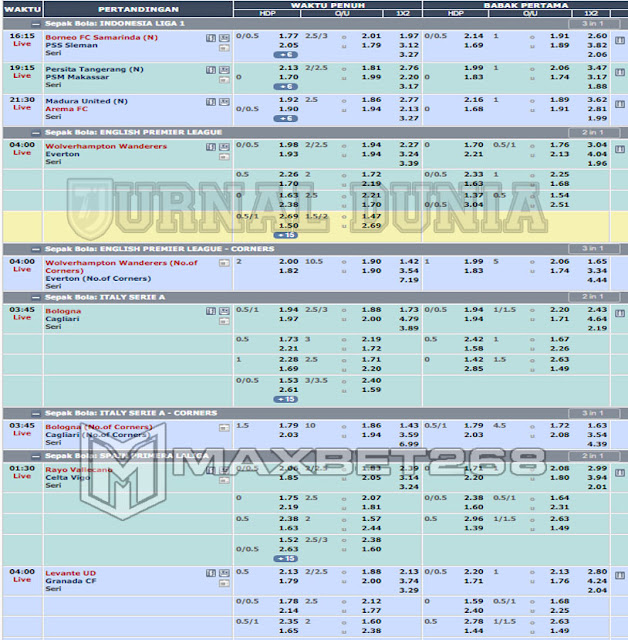The width and height of the screenshot is (628, 640).
Task: Click table icon at right of Madura United row
Action: (620, 104)
